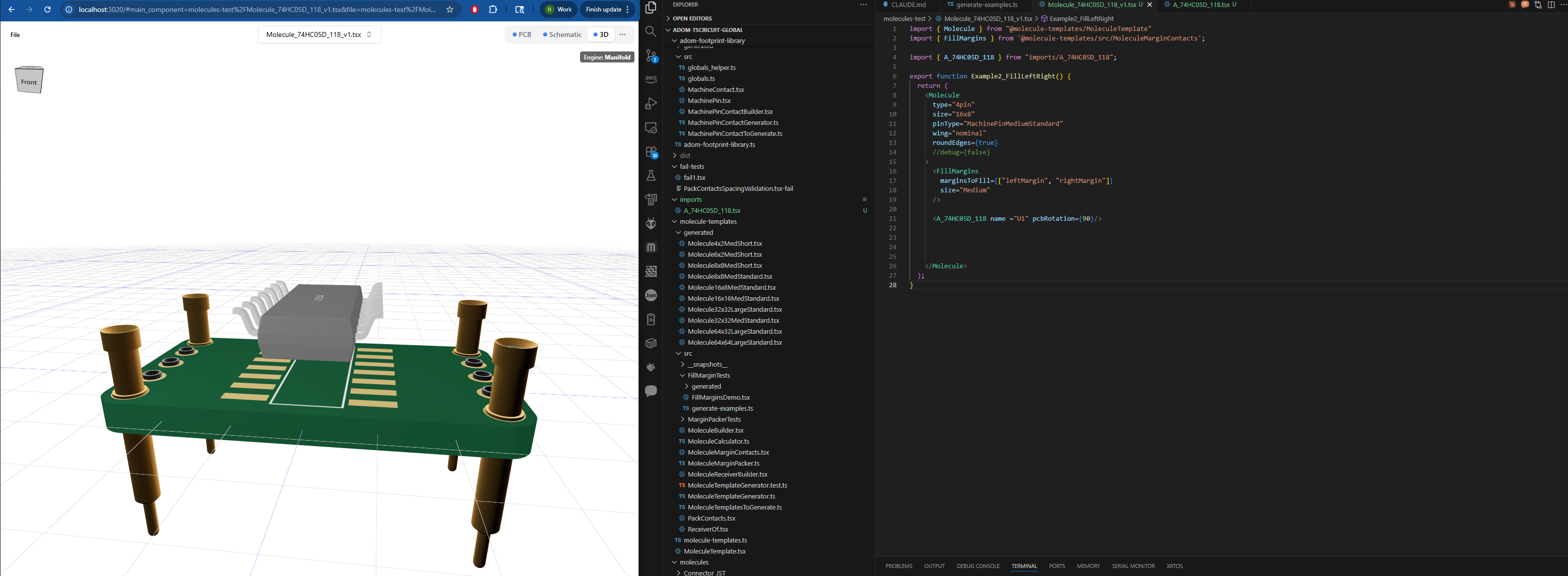This screenshot has height=576, width=1568.
Task: Switch to the CLAUDE.md editor tab
Action: click(x=908, y=5)
